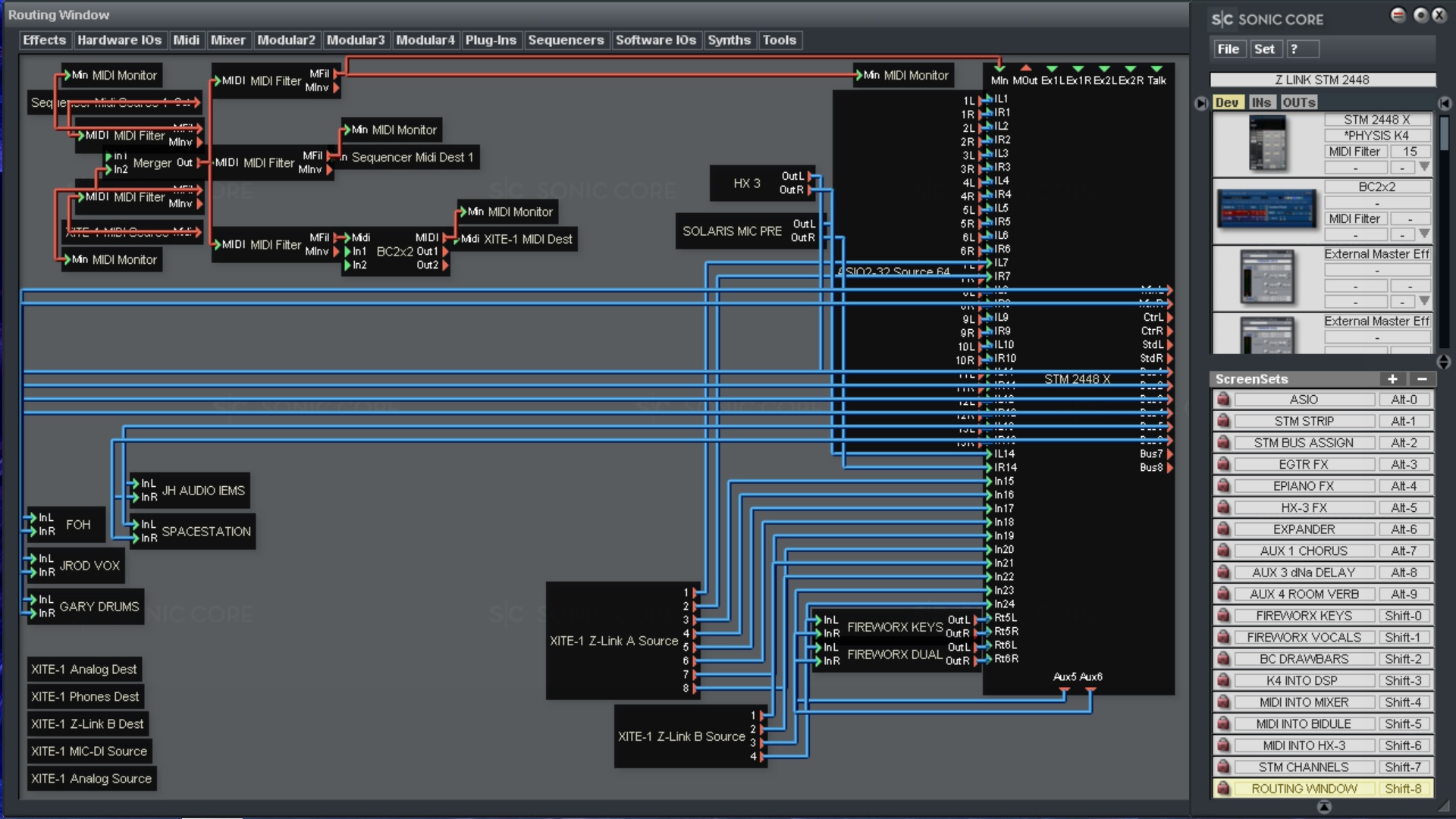Image resolution: width=1456 pixels, height=819 pixels.
Task: Toggle lock icon for EGTR FX screenset
Action: 1222,464
